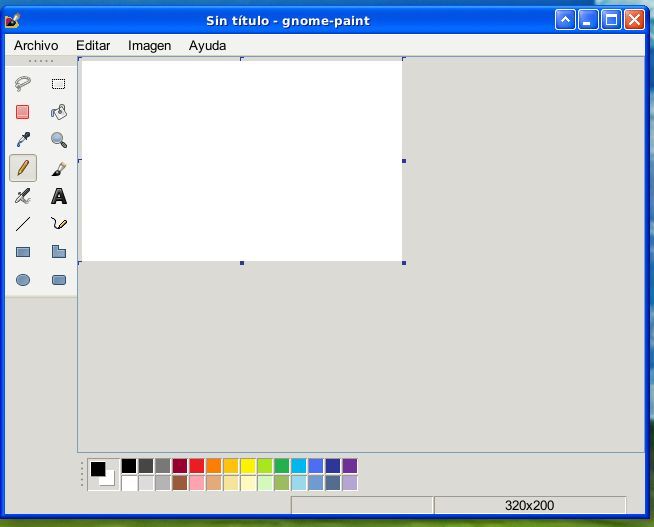Select the airbrush tool
This screenshot has width=654, height=527.
click(23, 196)
